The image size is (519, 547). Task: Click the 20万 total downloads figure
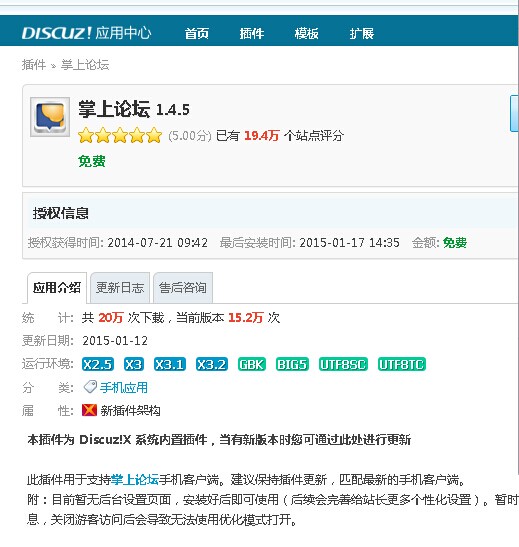[x=111, y=317]
